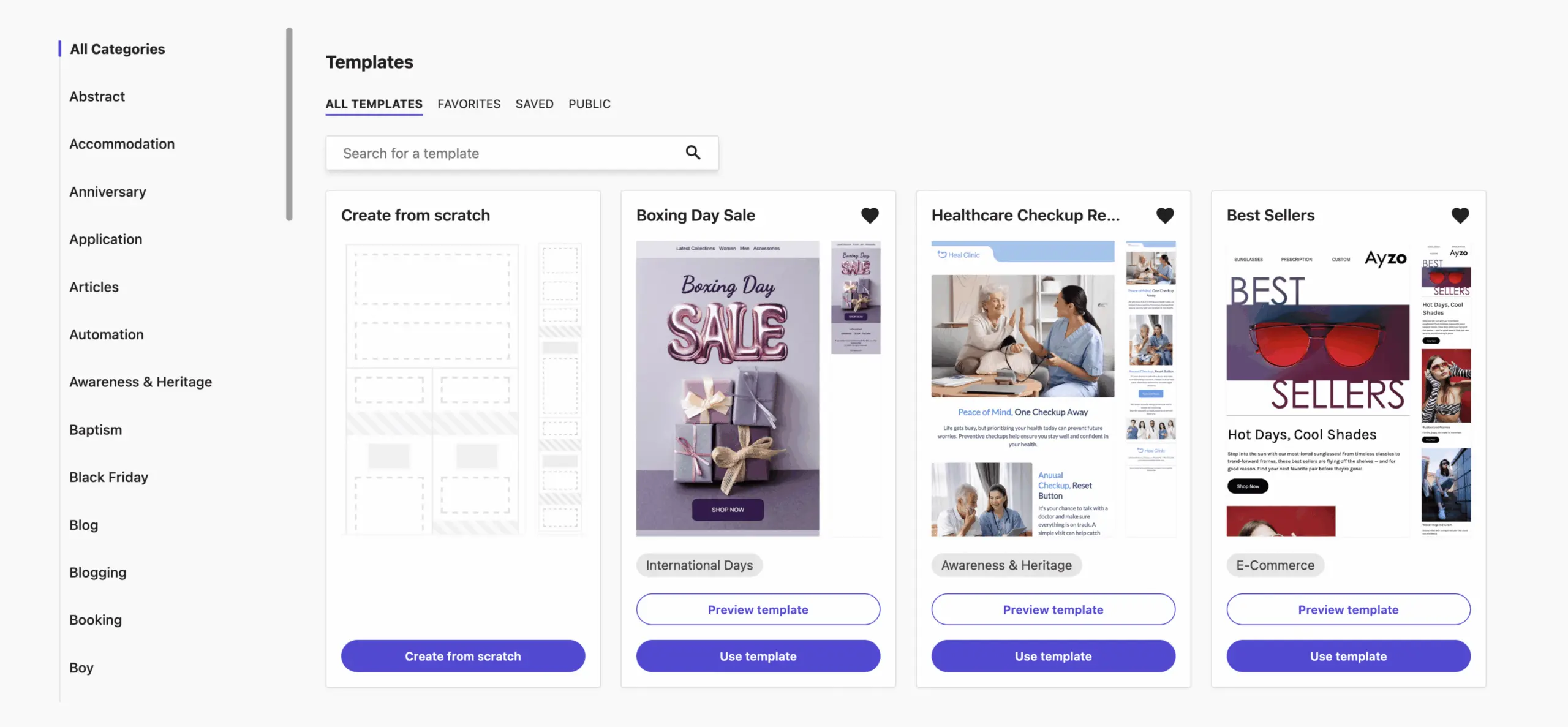Unfavorite the Healthcare Checkup template

click(1166, 215)
